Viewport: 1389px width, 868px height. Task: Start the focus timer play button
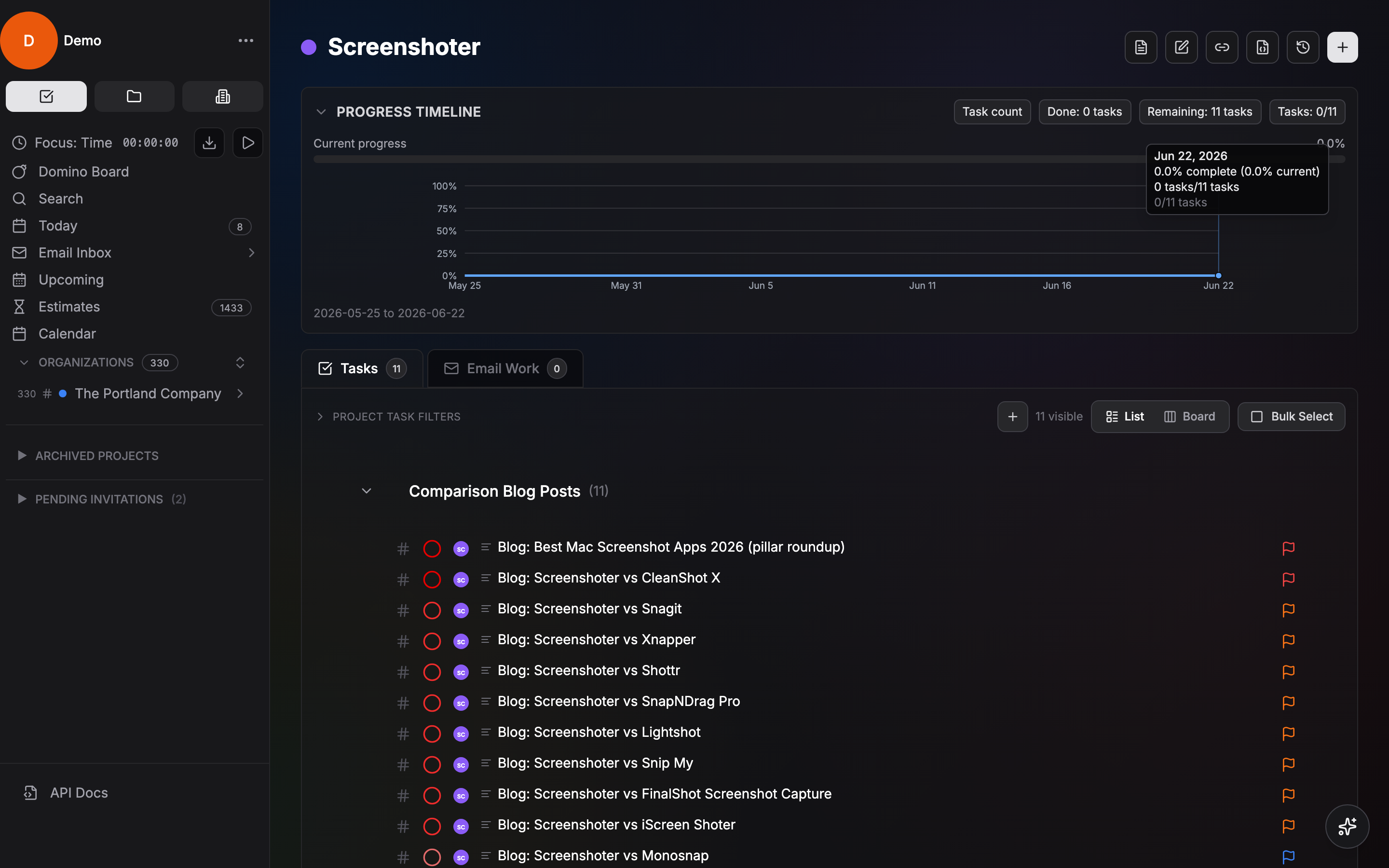pyautogui.click(x=248, y=142)
